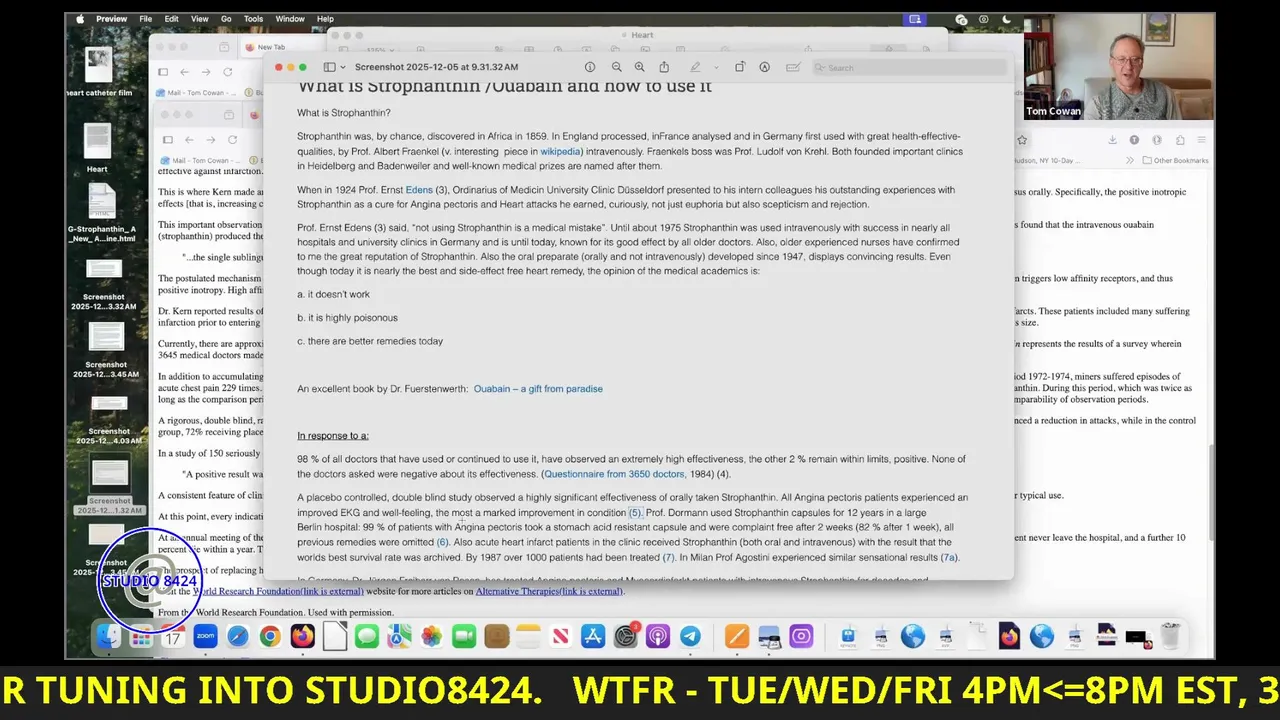Open 'Other Bookmarks' folder in browser
The height and width of the screenshot is (720, 1280).
[1175, 160]
